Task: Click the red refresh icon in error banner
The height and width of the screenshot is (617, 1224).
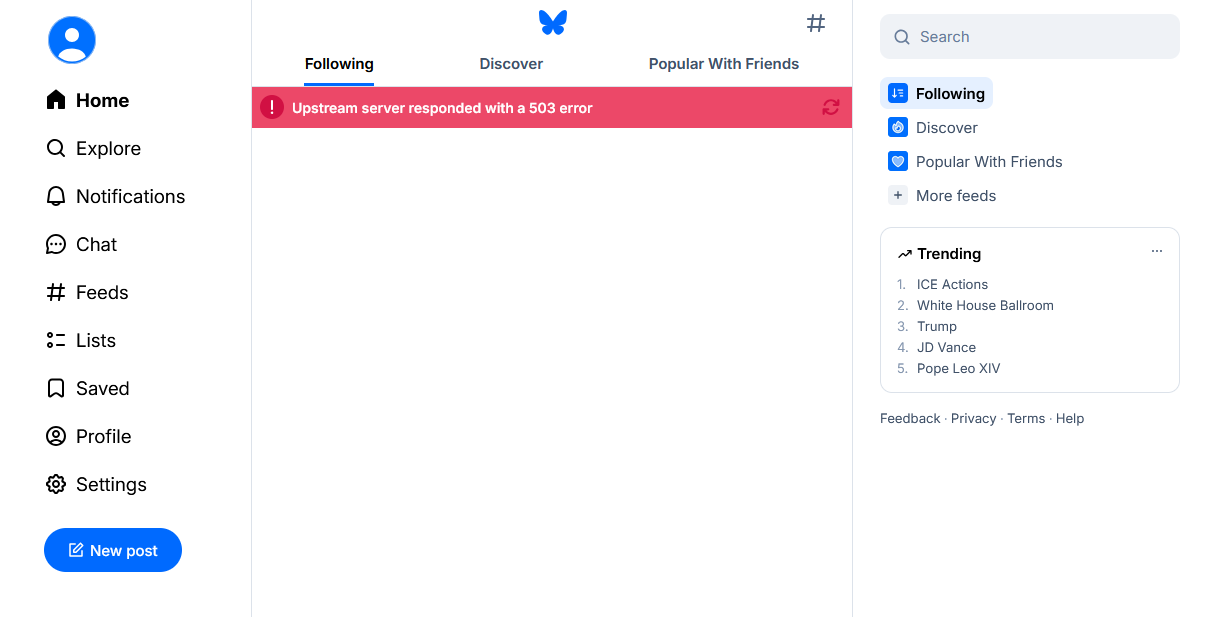Action: point(831,107)
